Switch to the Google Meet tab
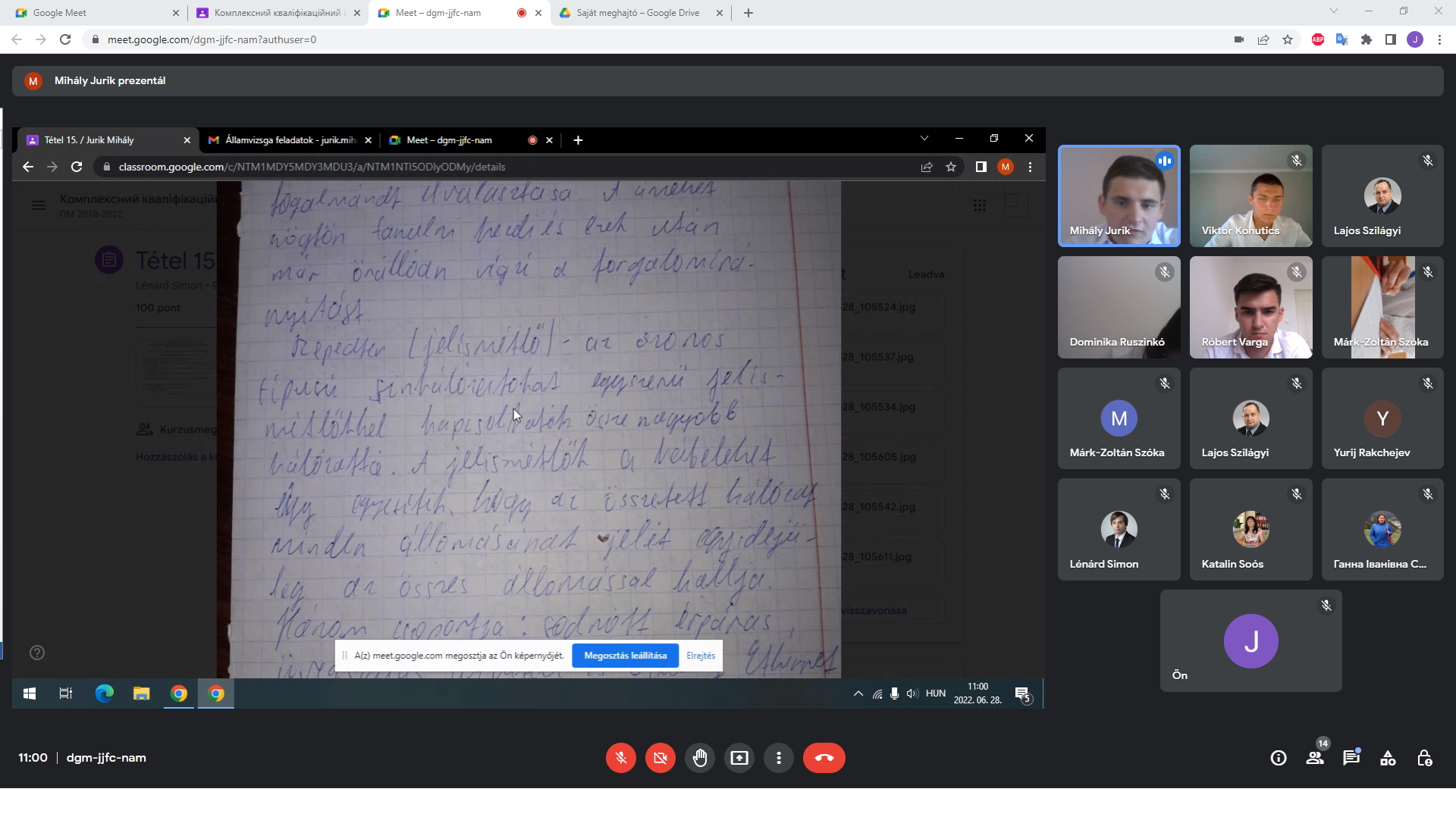The width and height of the screenshot is (1456, 817). (x=91, y=13)
